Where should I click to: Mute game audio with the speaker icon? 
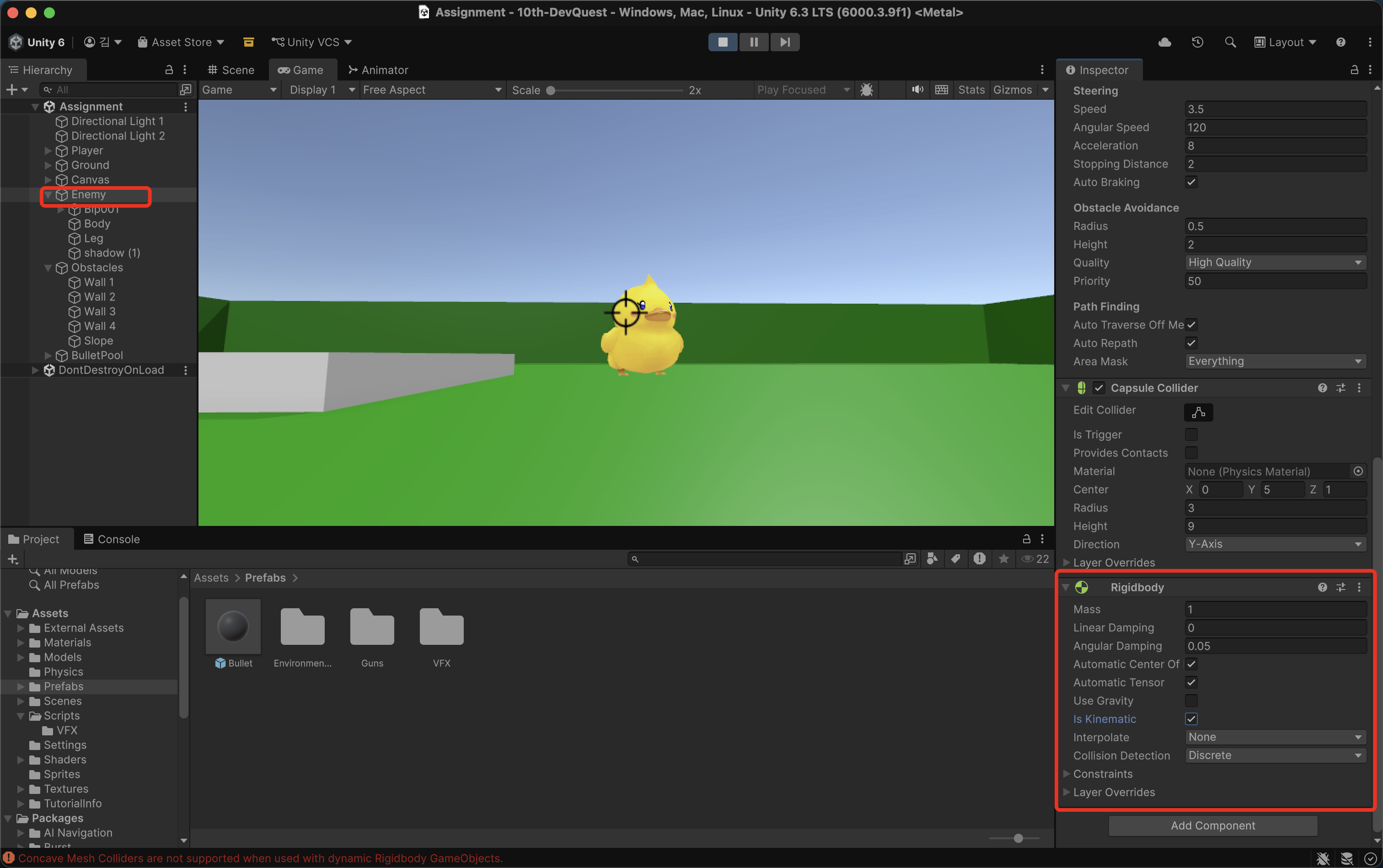(x=917, y=90)
